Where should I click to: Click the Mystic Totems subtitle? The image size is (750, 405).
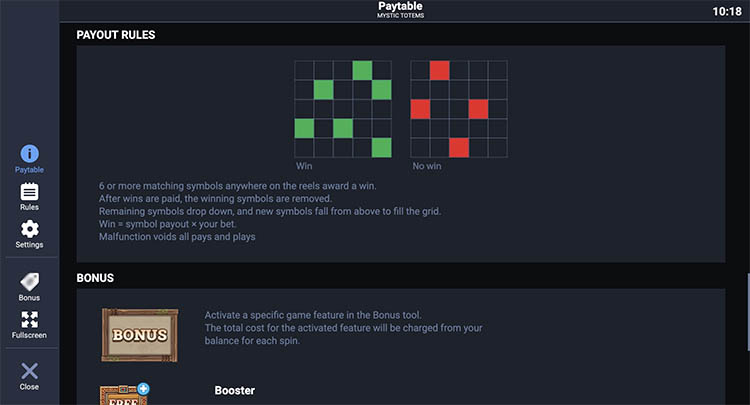(400, 17)
